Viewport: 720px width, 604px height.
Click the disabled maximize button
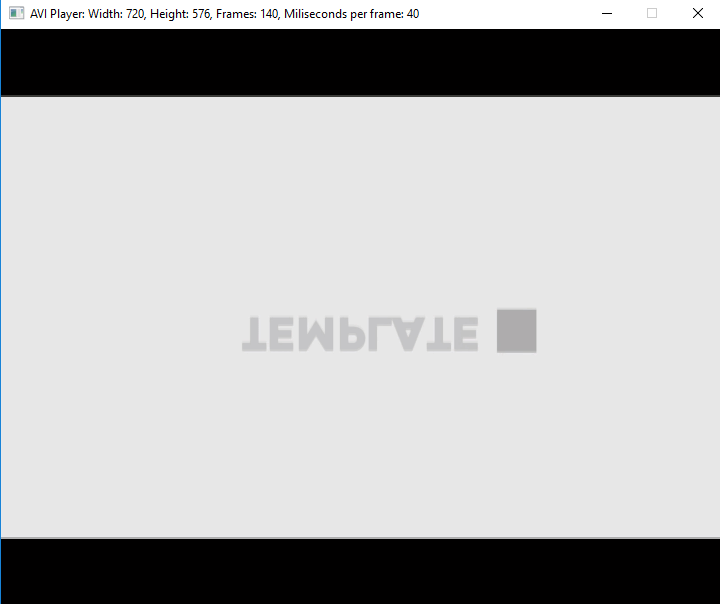coord(652,14)
